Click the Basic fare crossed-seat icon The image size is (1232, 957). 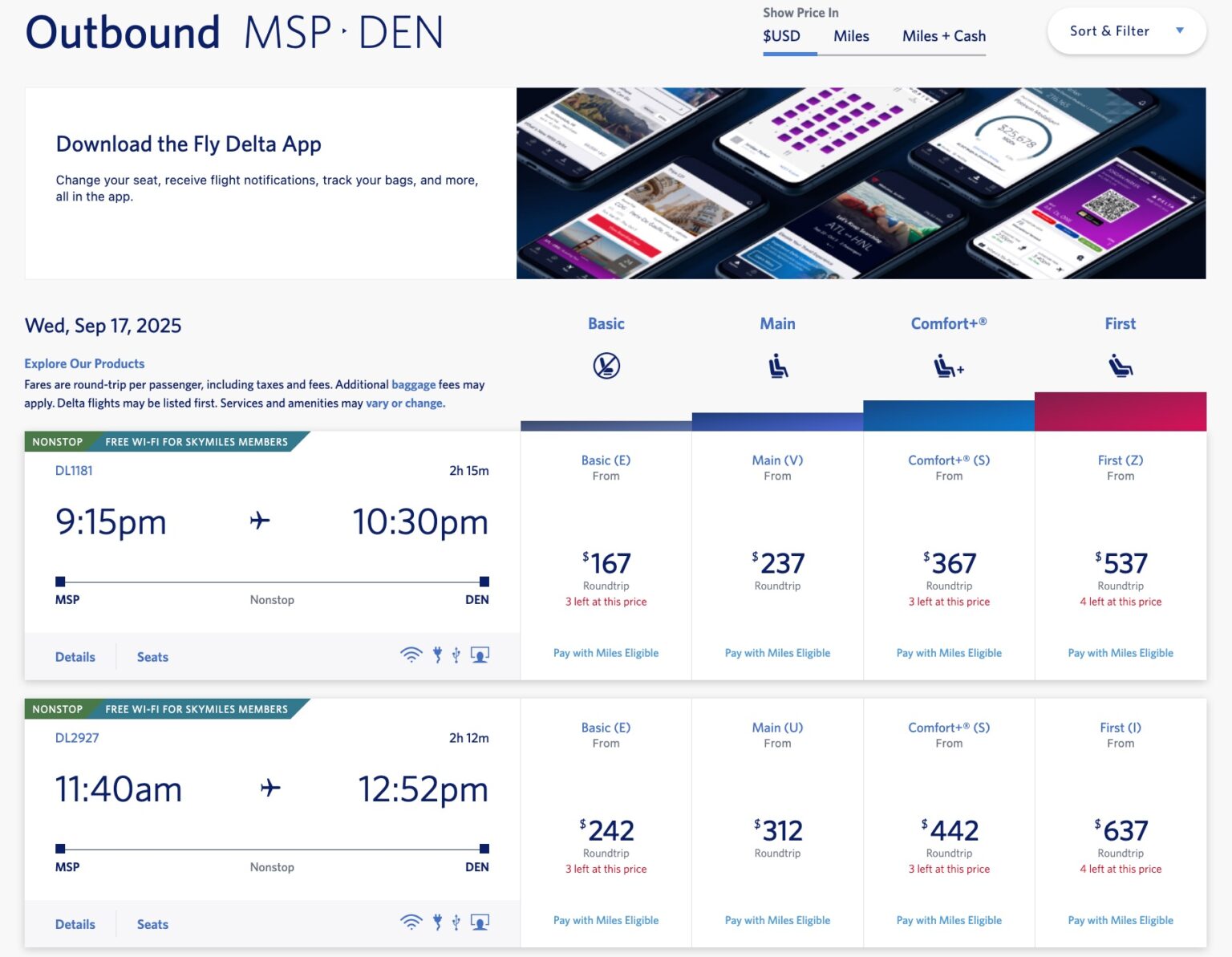(x=606, y=365)
